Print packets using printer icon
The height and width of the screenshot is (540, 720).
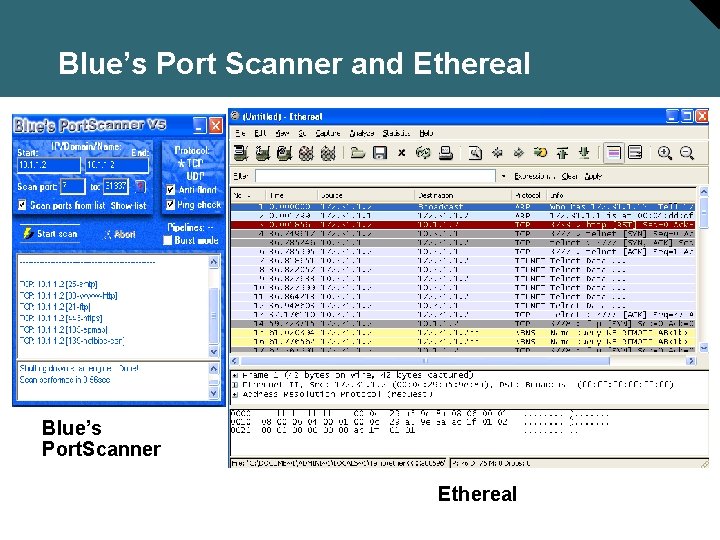point(445,152)
